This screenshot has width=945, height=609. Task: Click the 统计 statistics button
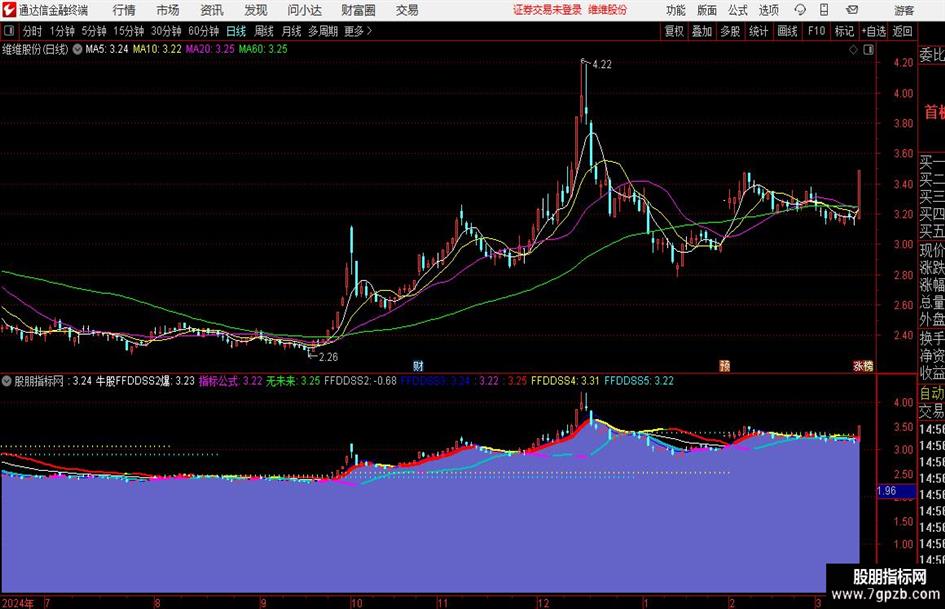click(758, 31)
